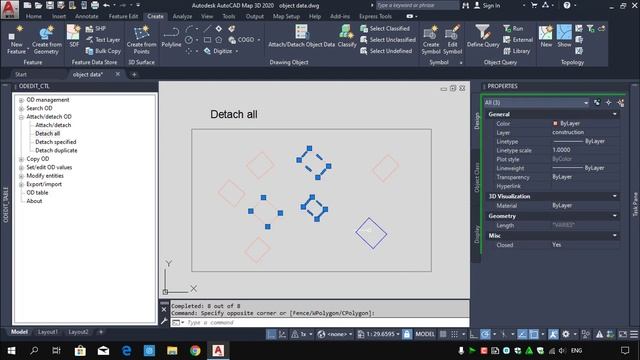Open File Explorer from taskbar
This screenshot has width=640, height=360.
pos(172,351)
